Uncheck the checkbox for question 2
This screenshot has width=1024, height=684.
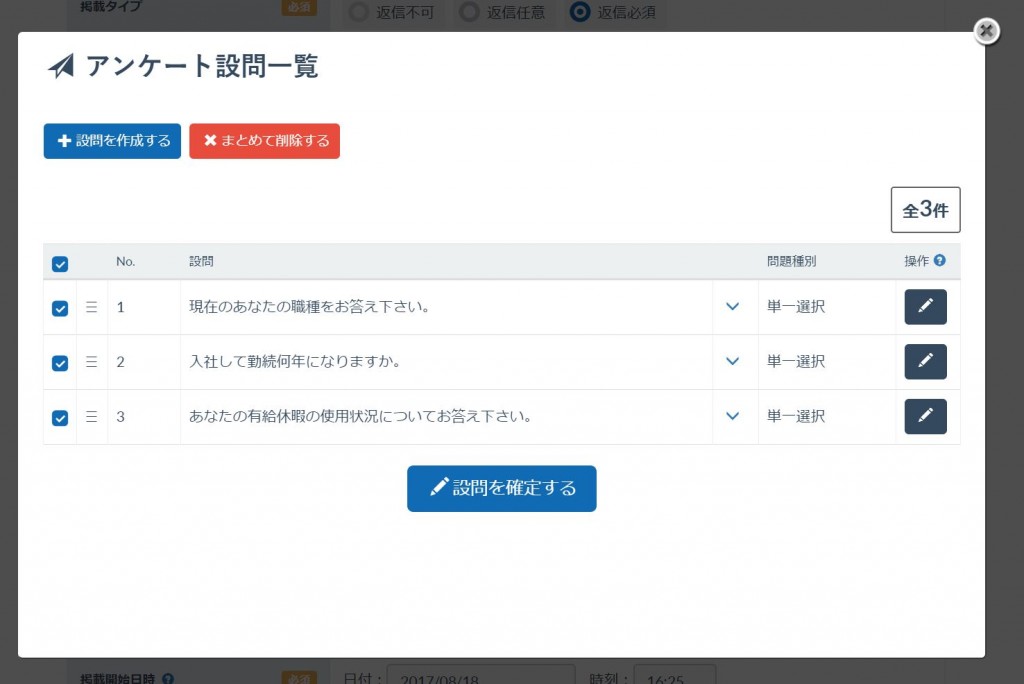60,363
